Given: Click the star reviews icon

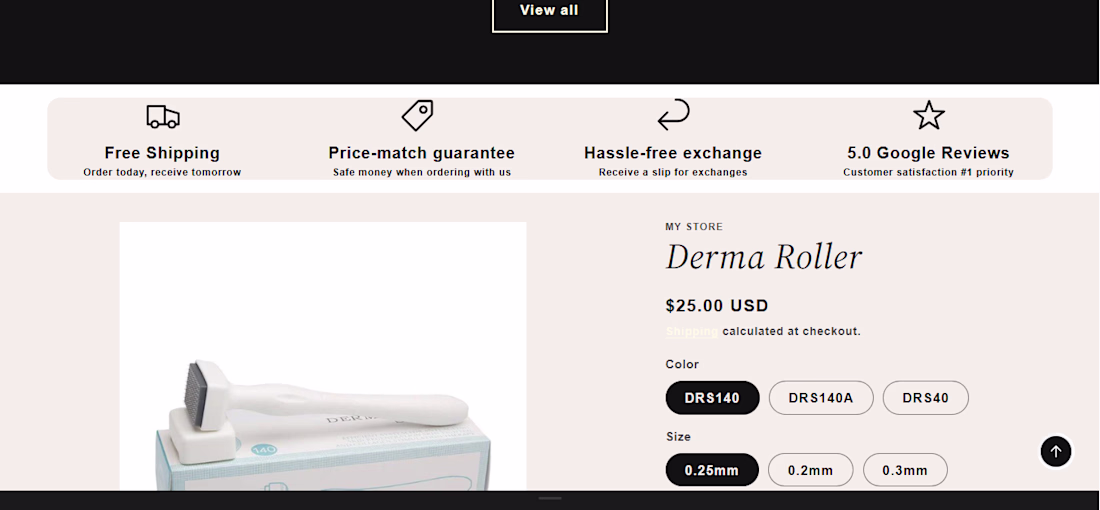Looking at the screenshot, I should pyautogui.click(x=928, y=115).
